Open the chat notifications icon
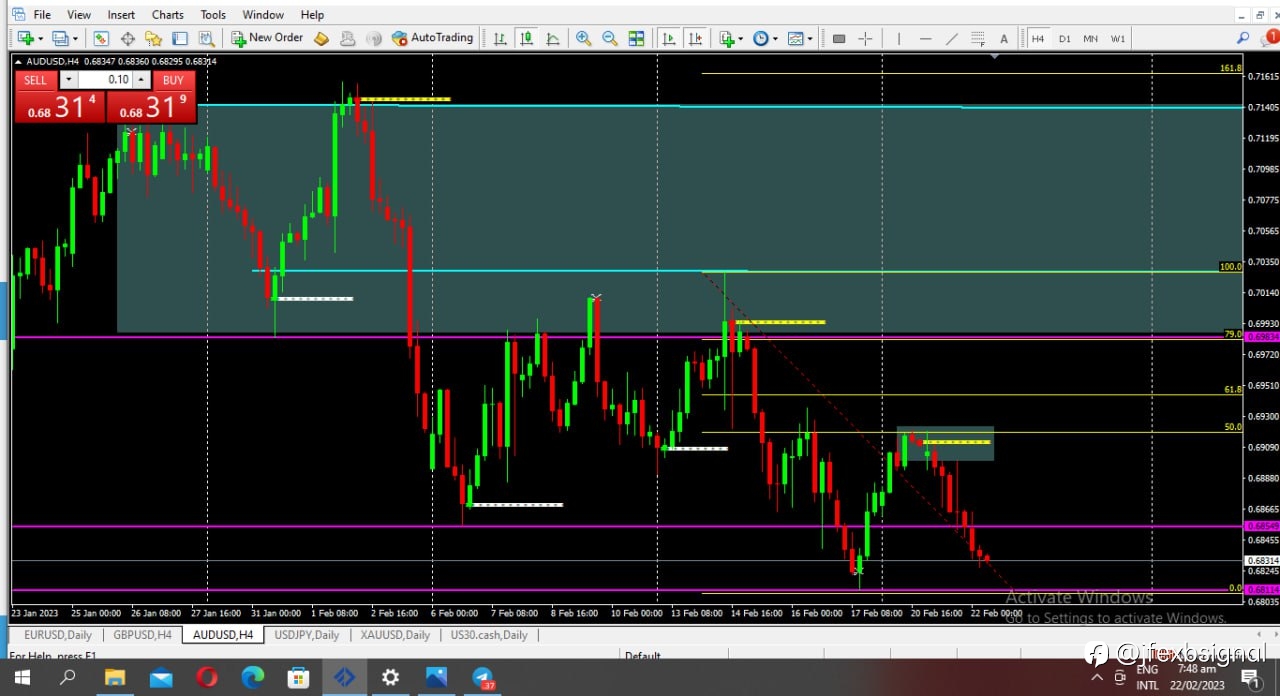This screenshot has width=1280, height=696. (1270, 38)
